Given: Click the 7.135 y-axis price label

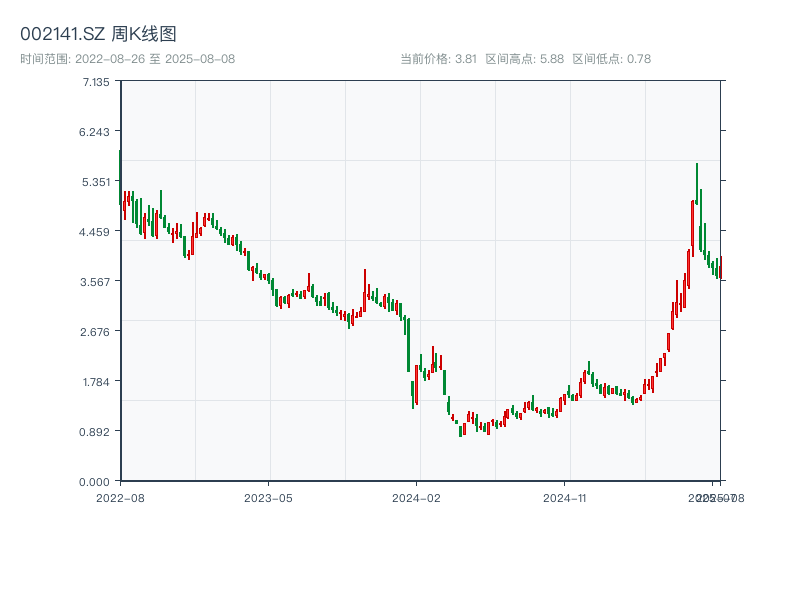Looking at the screenshot, I should click(96, 81).
